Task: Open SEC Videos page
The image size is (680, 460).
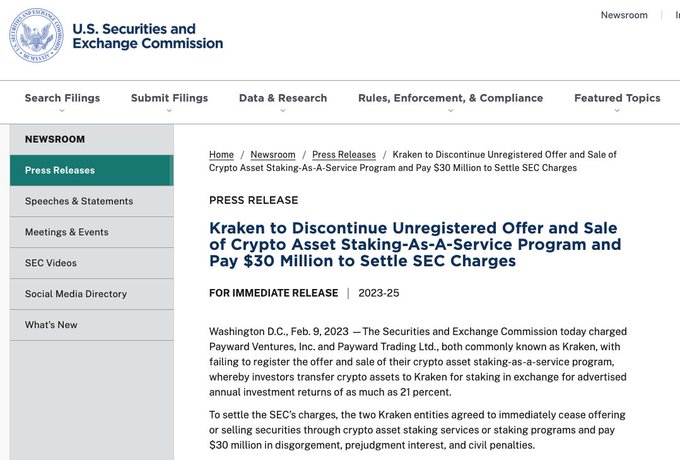Action: click(x=51, y=263)
